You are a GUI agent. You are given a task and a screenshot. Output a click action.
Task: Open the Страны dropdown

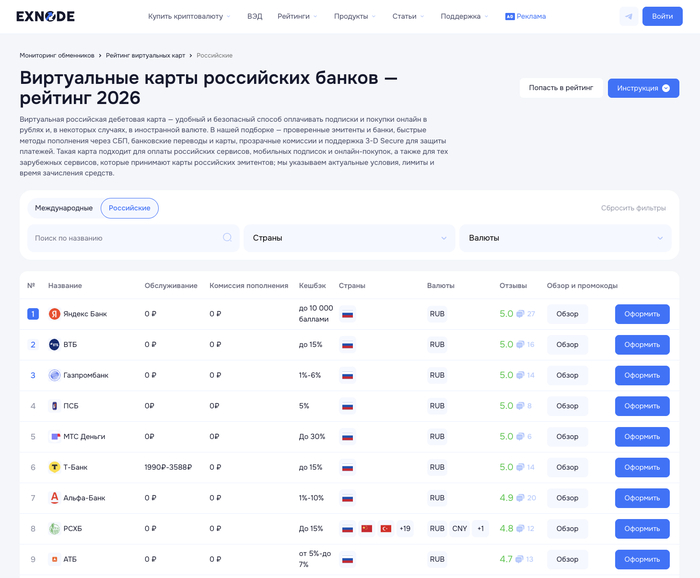click(x=349, y=238)
